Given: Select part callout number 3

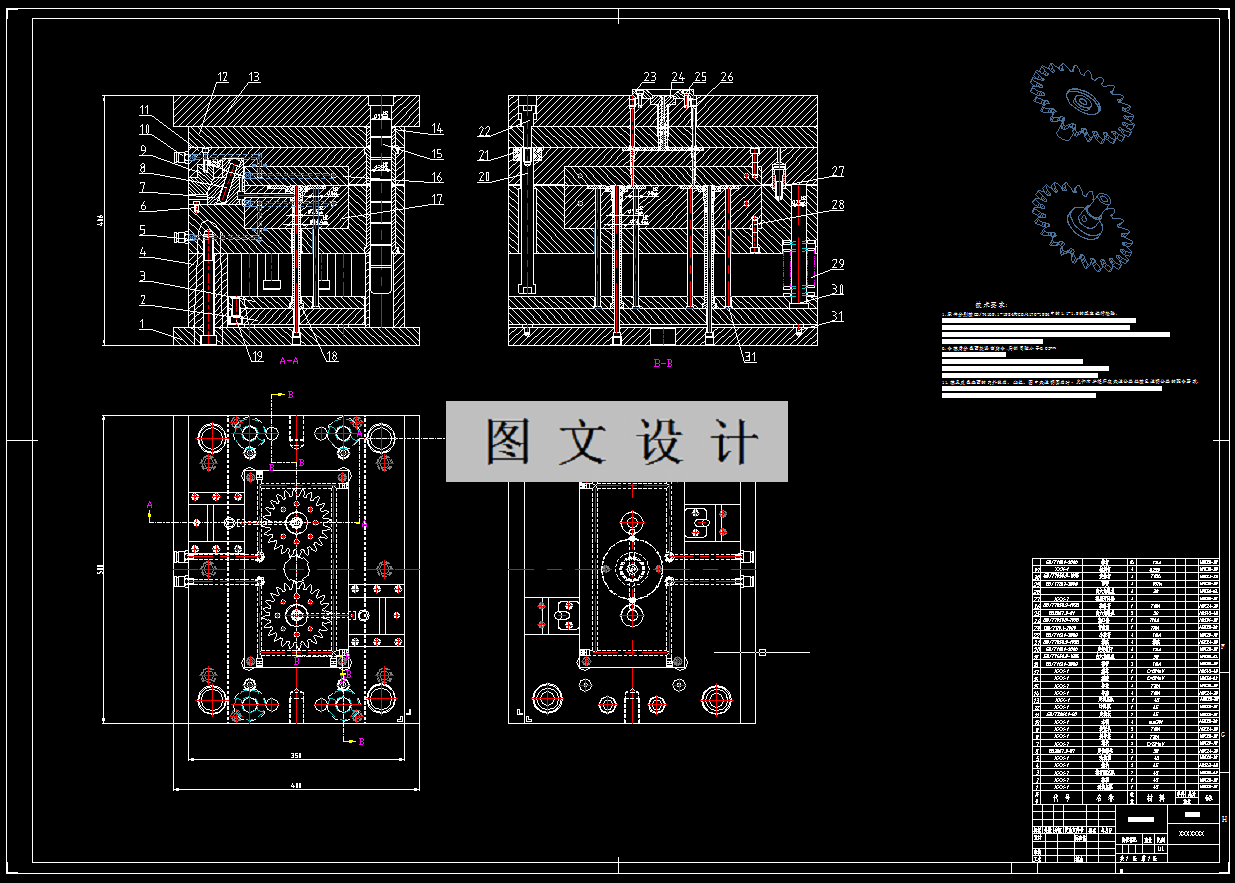Looking at the screenshot, I should coord(143,276).
